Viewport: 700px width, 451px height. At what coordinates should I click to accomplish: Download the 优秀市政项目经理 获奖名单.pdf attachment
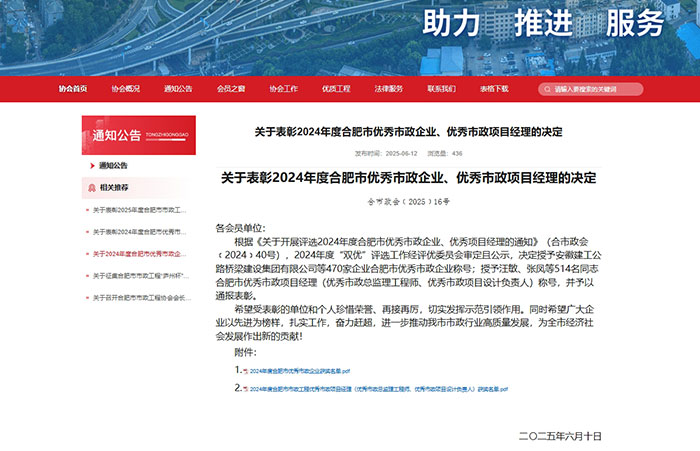point(379,389)
